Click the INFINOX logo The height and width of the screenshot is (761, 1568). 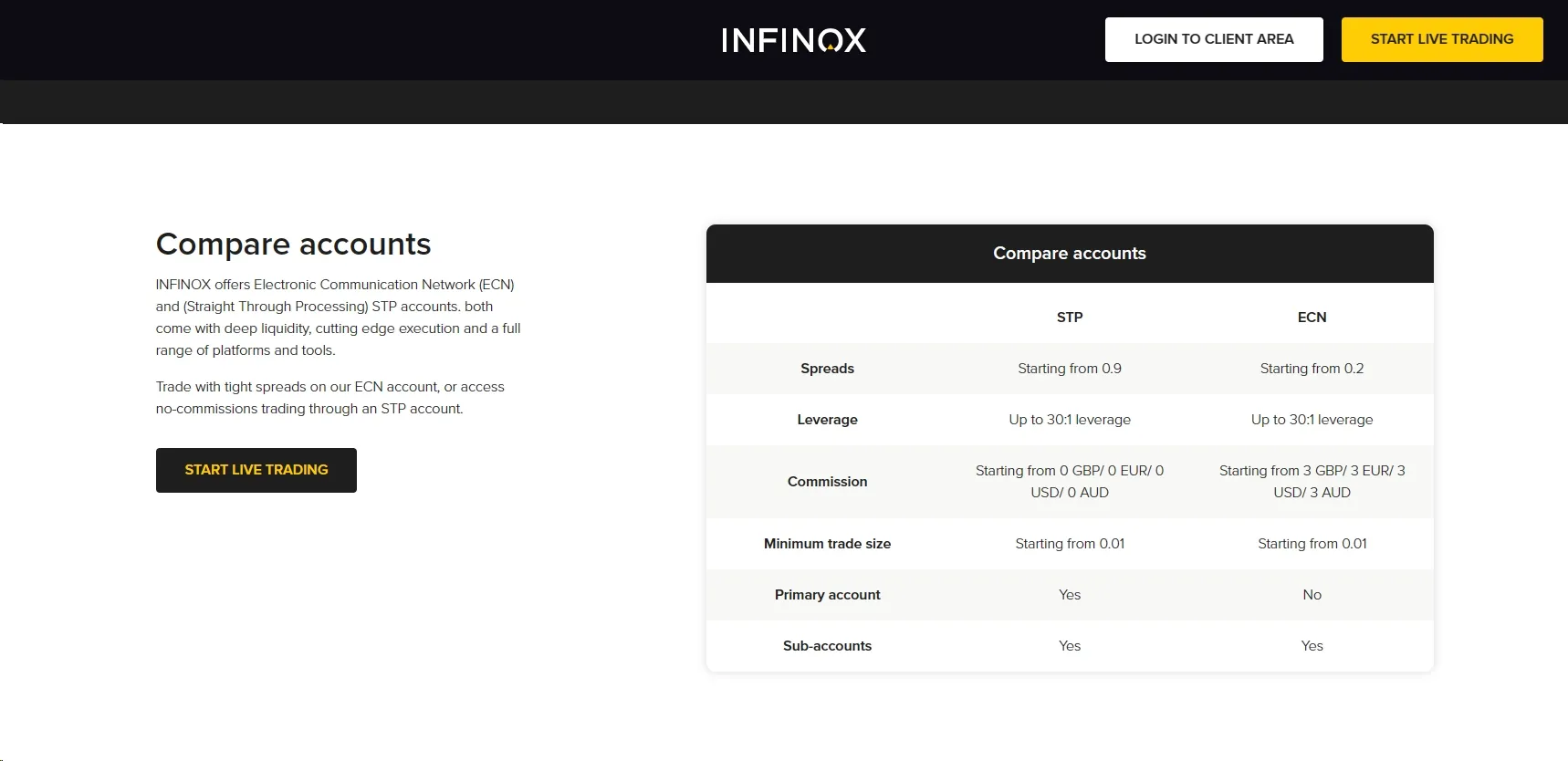[793, 40]
